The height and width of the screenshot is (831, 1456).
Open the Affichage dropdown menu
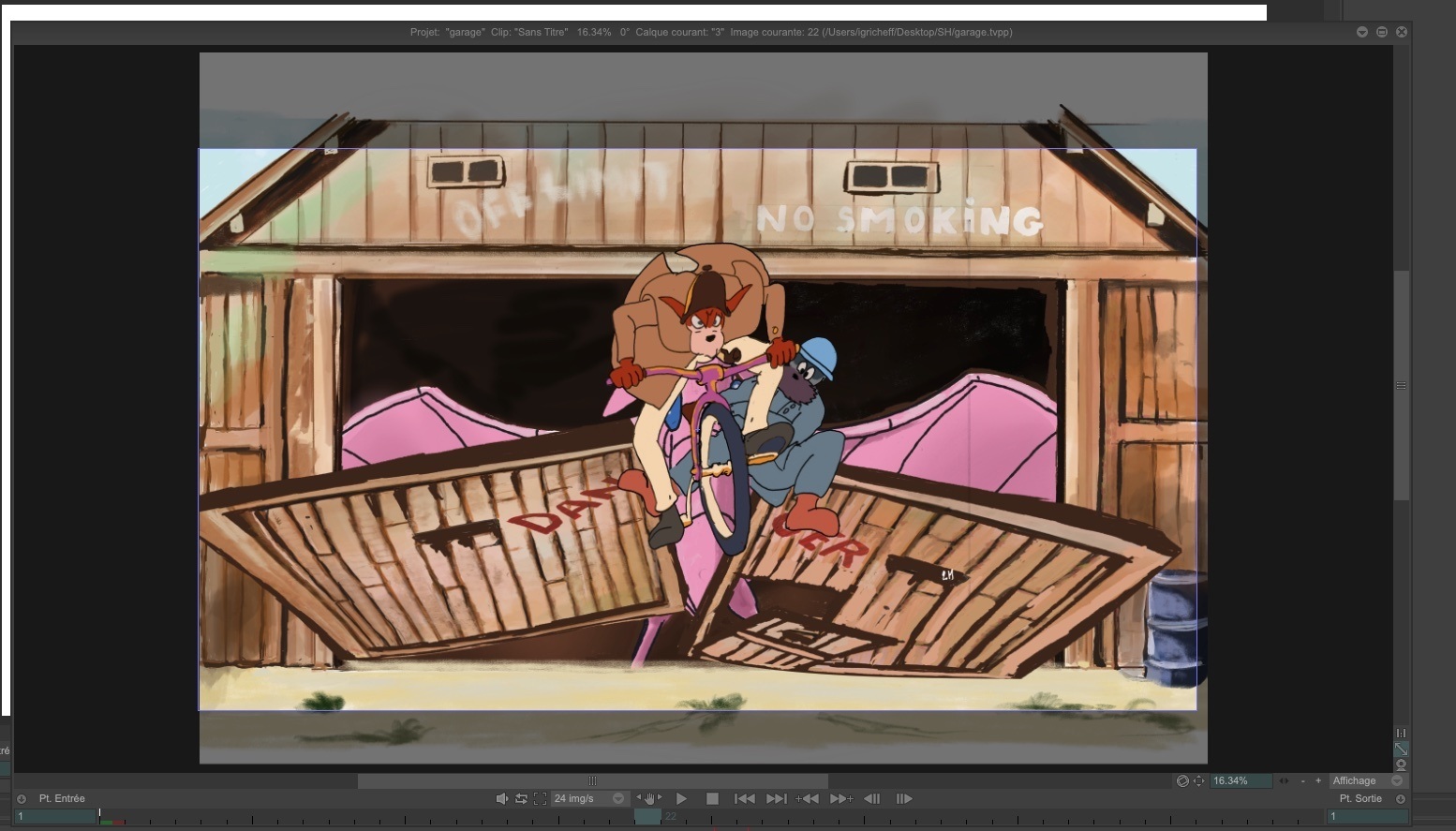(x=1367, y=781)
